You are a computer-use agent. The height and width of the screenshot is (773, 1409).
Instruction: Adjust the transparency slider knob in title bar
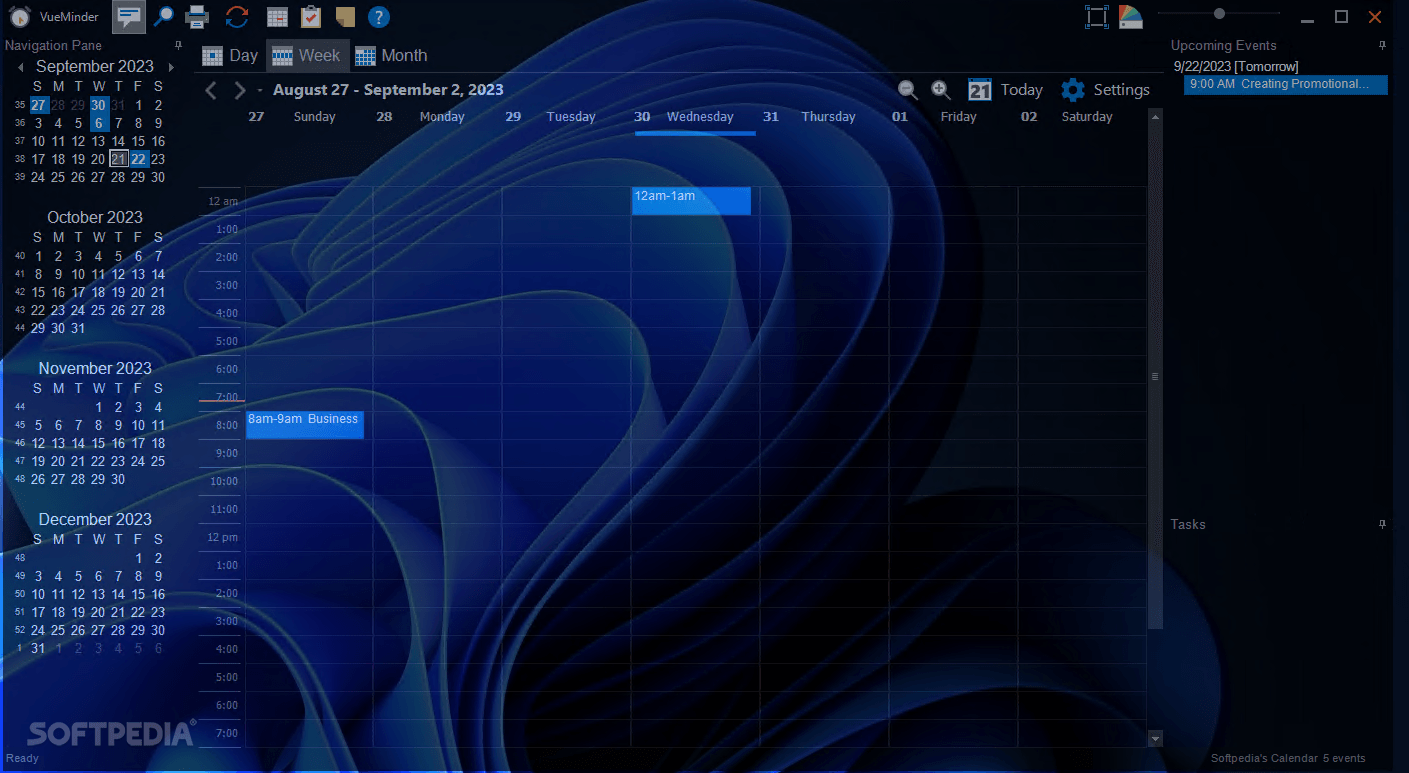1219,14
